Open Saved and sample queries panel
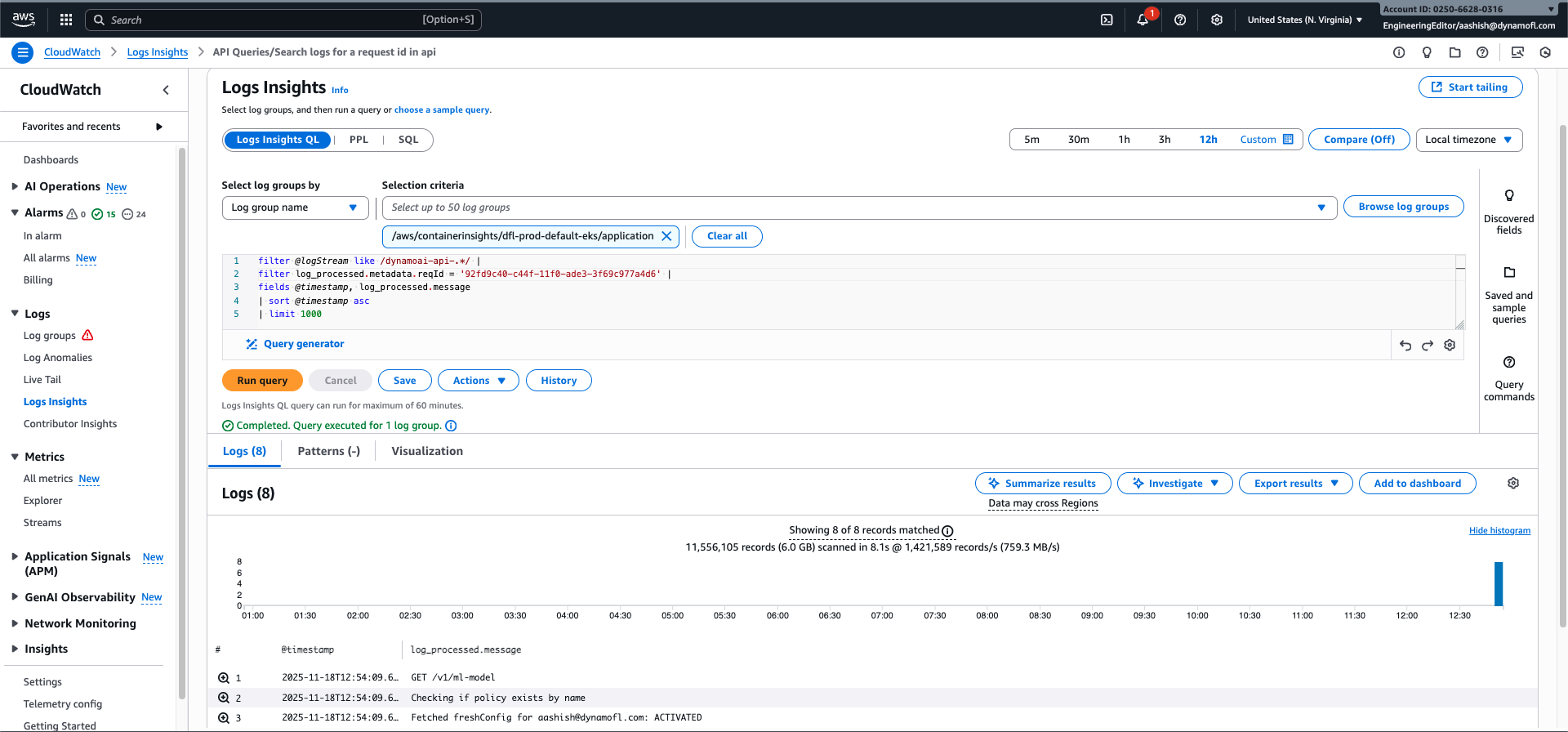The image size is (1568, 732). 1508,296
